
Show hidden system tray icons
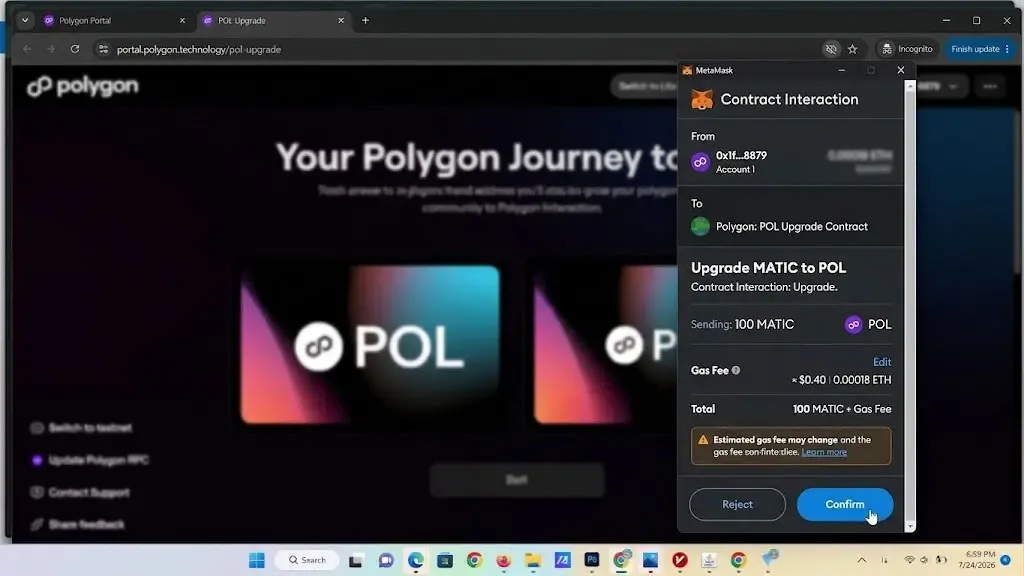(x=861, y=560)
